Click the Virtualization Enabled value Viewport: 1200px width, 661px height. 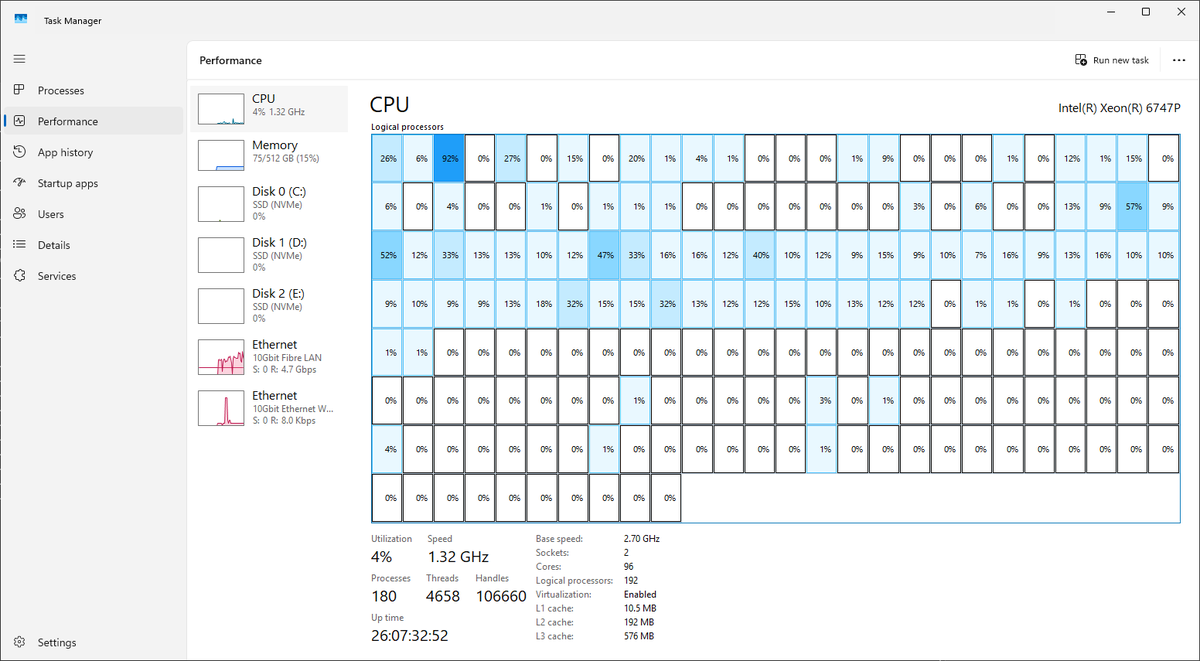[640, 594]
